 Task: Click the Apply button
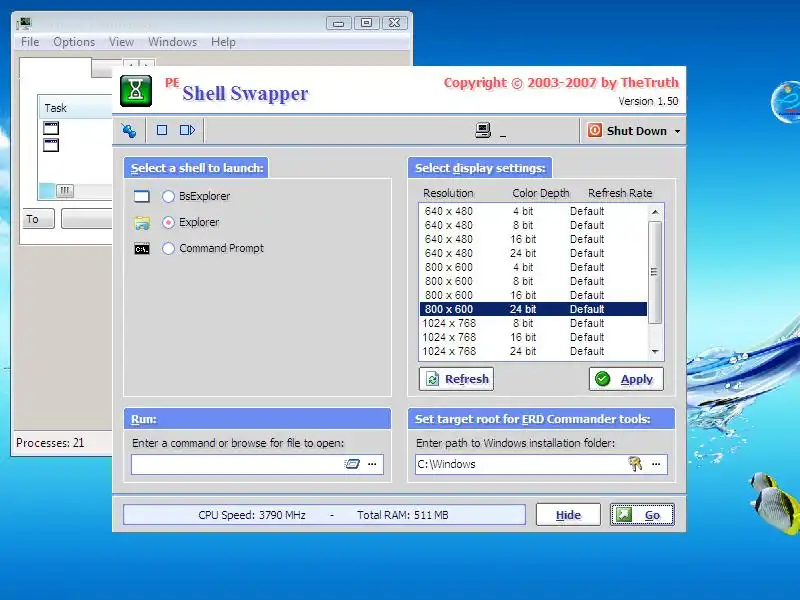point(627,379)
